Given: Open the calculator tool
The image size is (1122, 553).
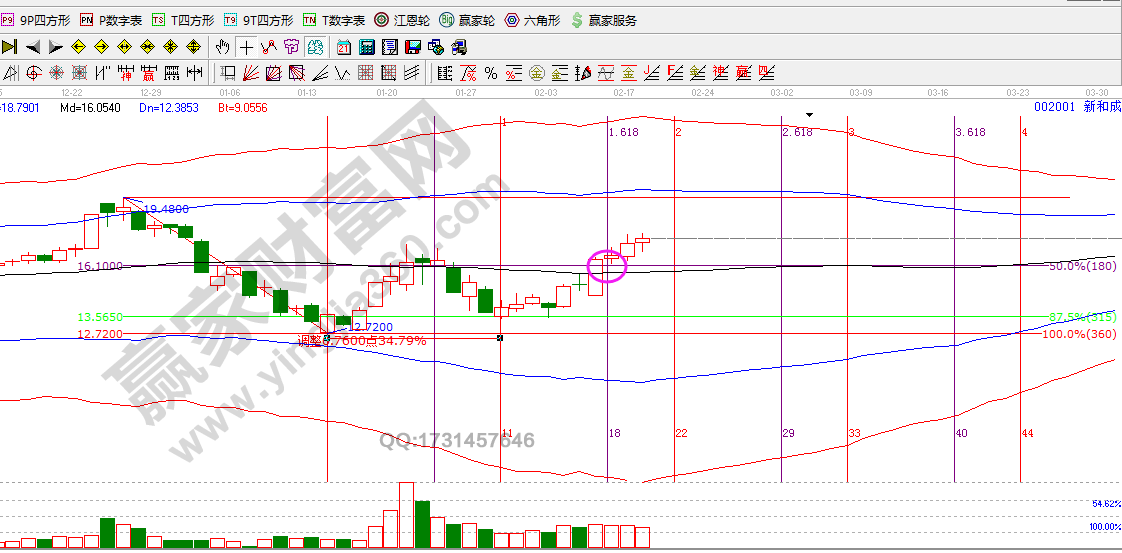Looking at the screenshot, I should pos(366,46).
